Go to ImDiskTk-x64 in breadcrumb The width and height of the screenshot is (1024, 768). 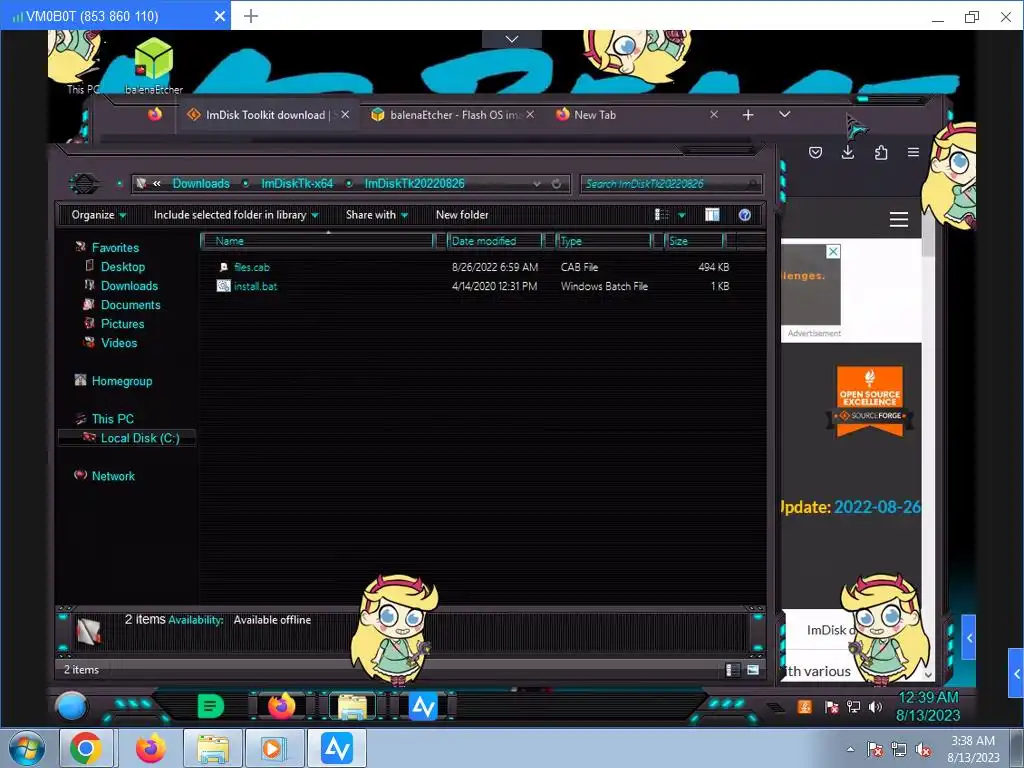[297, 184]
